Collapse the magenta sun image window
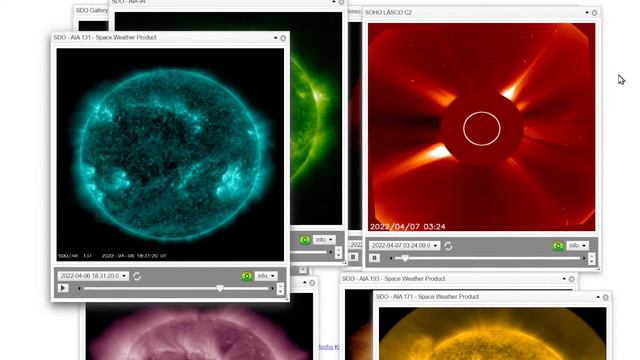Image resolution: width=640 pixels, height=360 pixels. tap(304, 282)
